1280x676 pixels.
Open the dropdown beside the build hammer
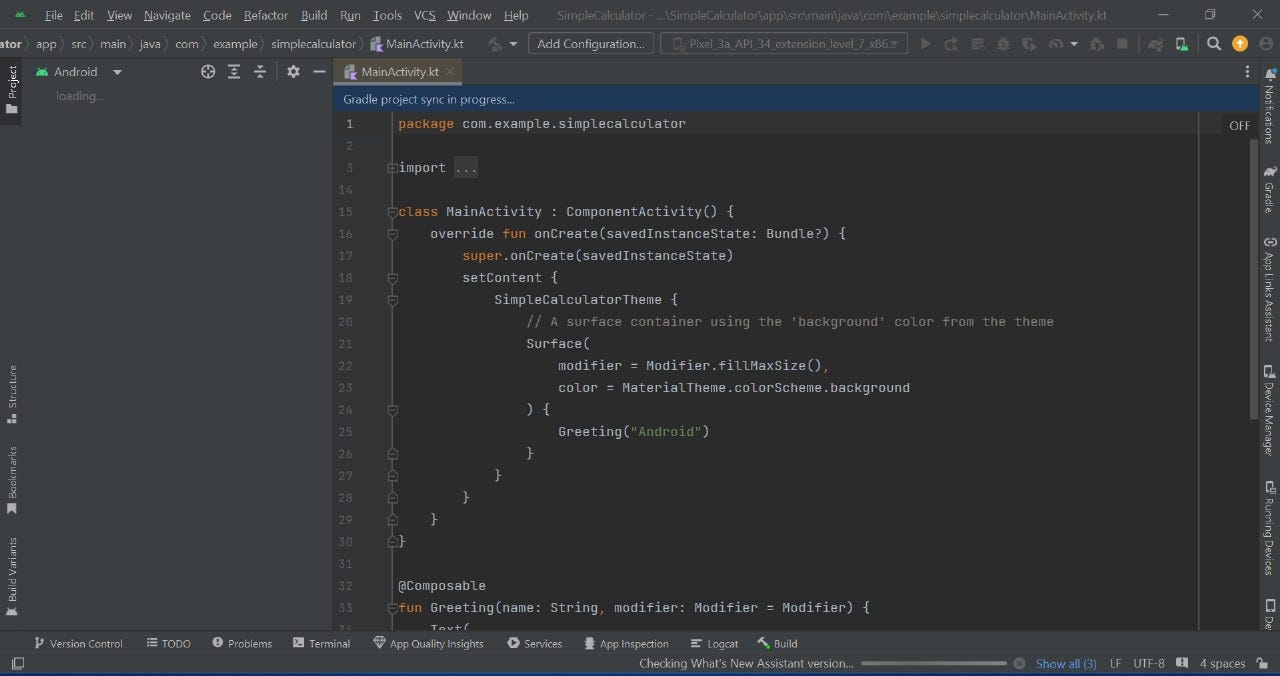[x=513, y=44]
